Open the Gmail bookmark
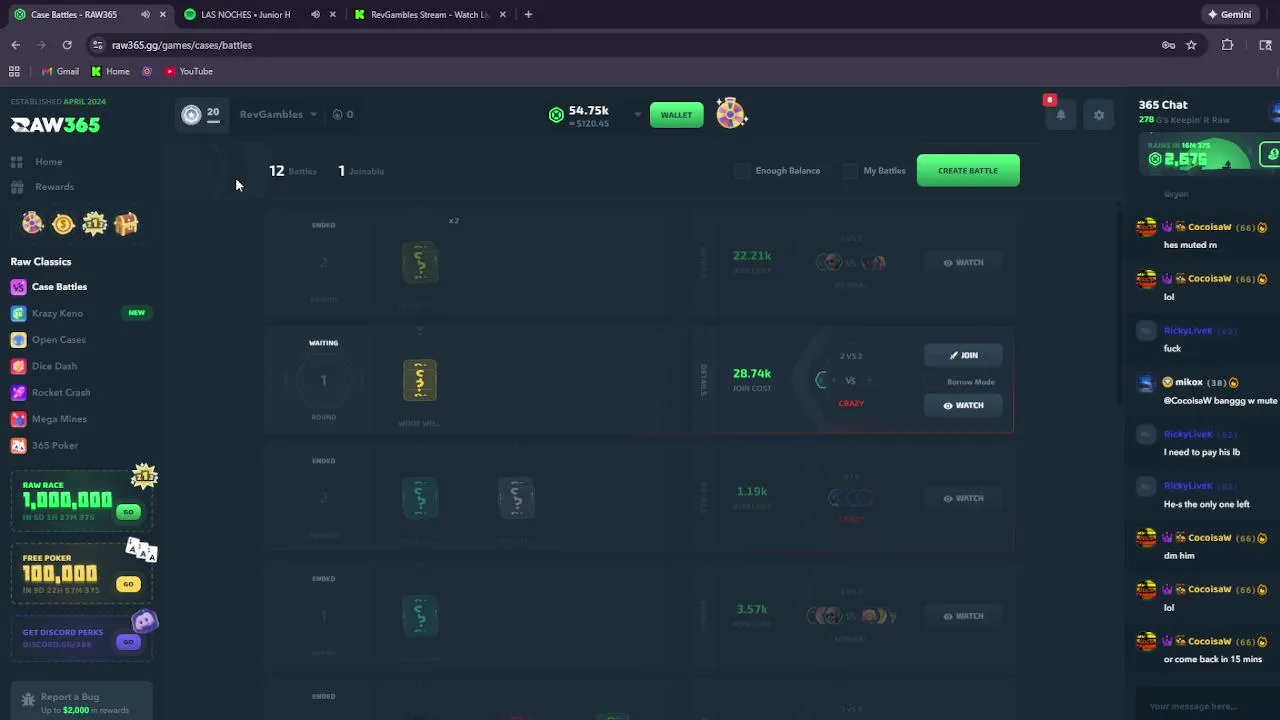1280x720 pixels. pos(60,71)
